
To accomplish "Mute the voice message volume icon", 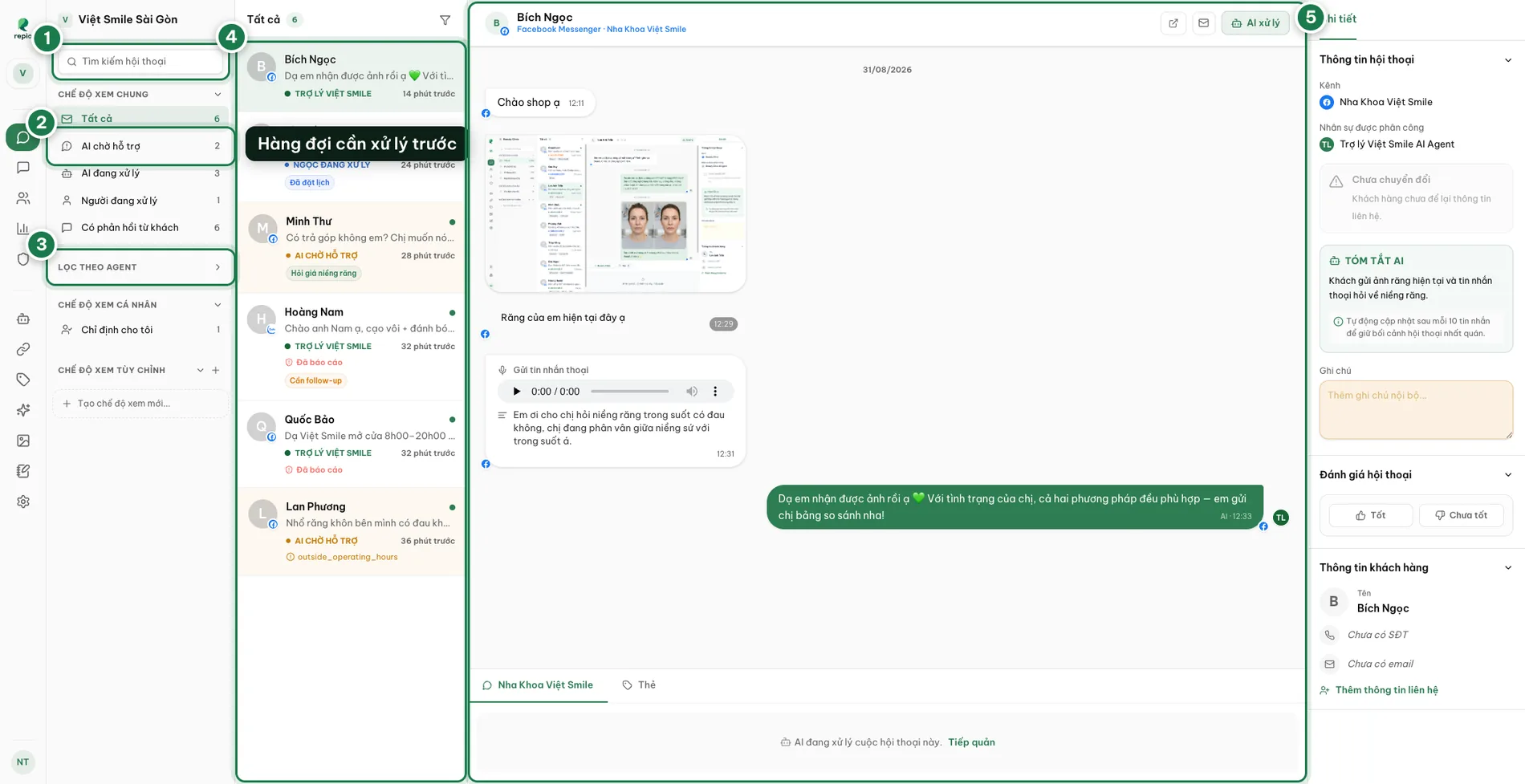I will coord(692,392).
